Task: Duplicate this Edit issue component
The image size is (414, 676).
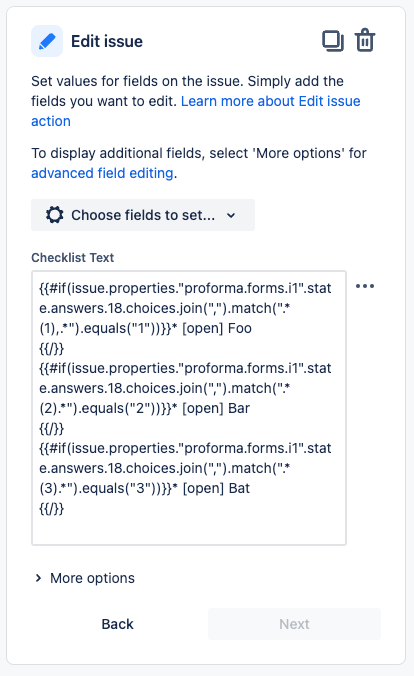Action: pos(332,41)
